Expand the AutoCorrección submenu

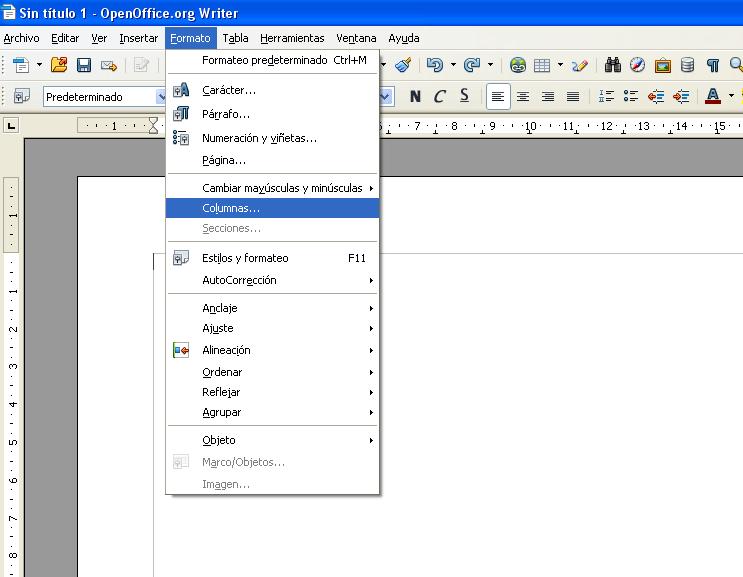coord(272,280)
